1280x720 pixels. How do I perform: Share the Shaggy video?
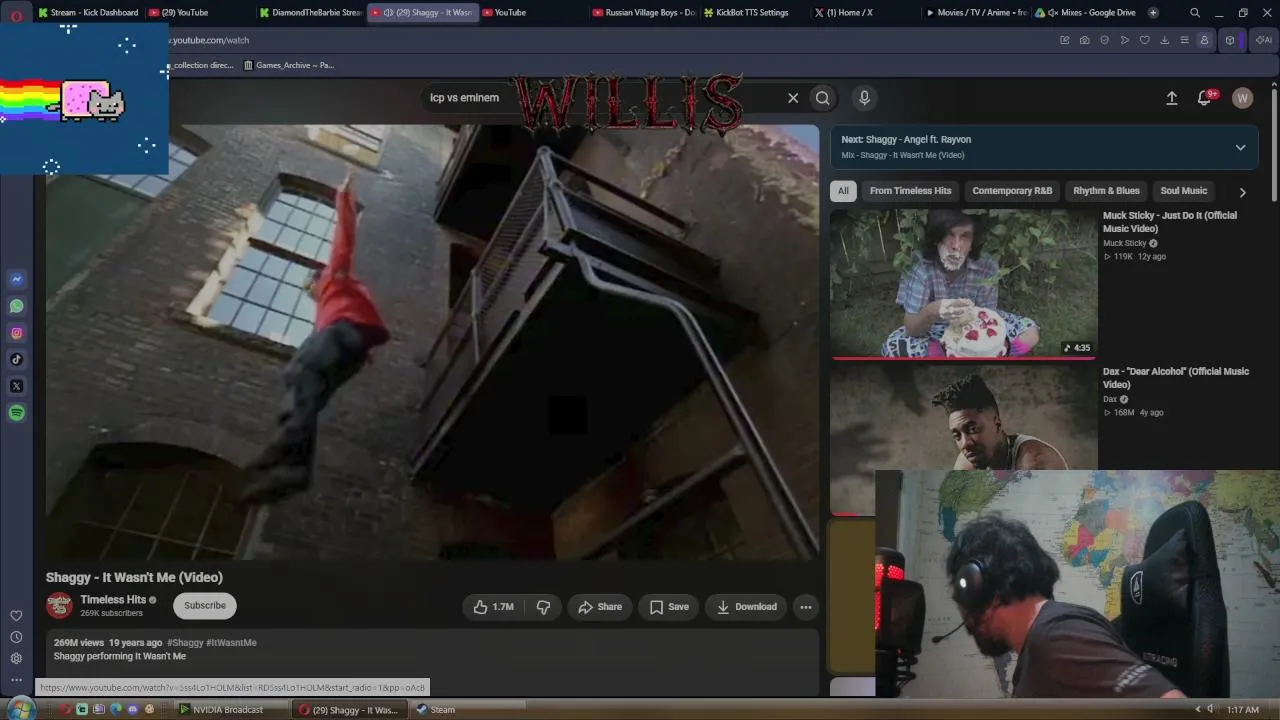pos(600,607)
